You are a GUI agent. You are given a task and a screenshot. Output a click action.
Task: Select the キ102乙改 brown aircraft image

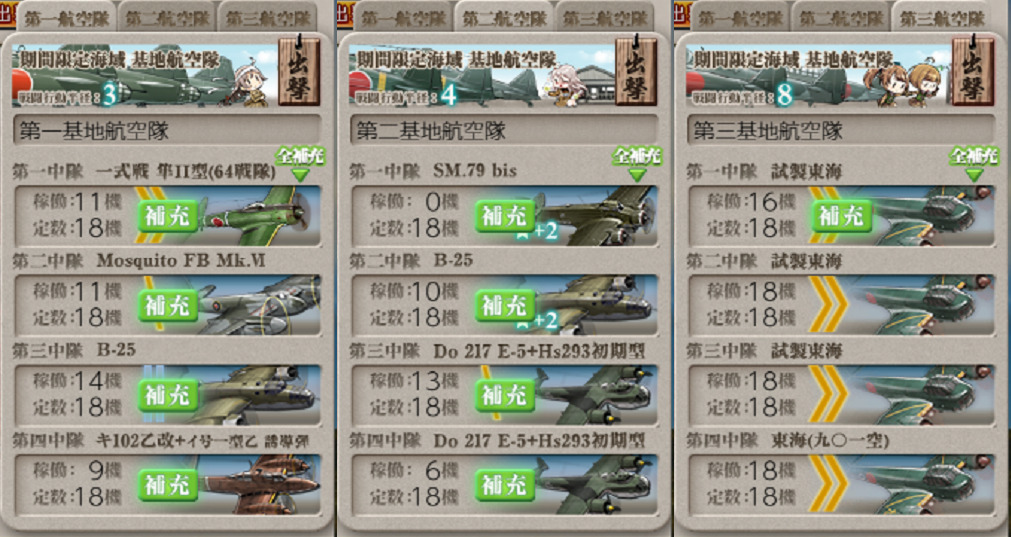click(258, 484)
